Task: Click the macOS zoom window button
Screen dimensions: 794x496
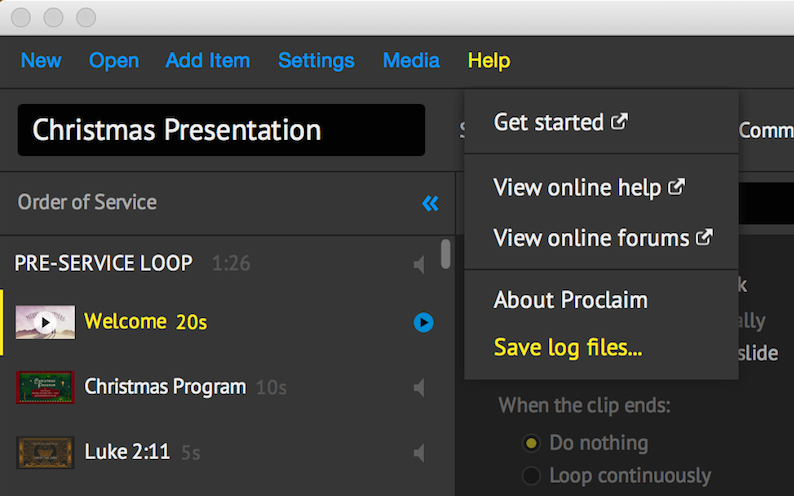Action: point(86,17)
